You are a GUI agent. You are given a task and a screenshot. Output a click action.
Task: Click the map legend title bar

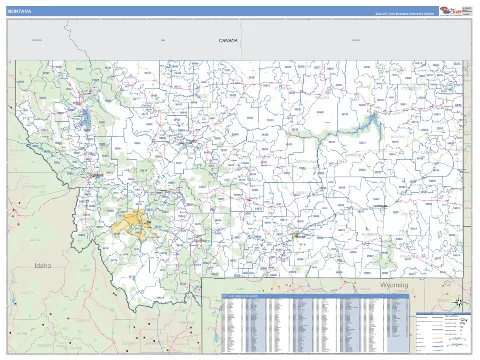[443, 314]
